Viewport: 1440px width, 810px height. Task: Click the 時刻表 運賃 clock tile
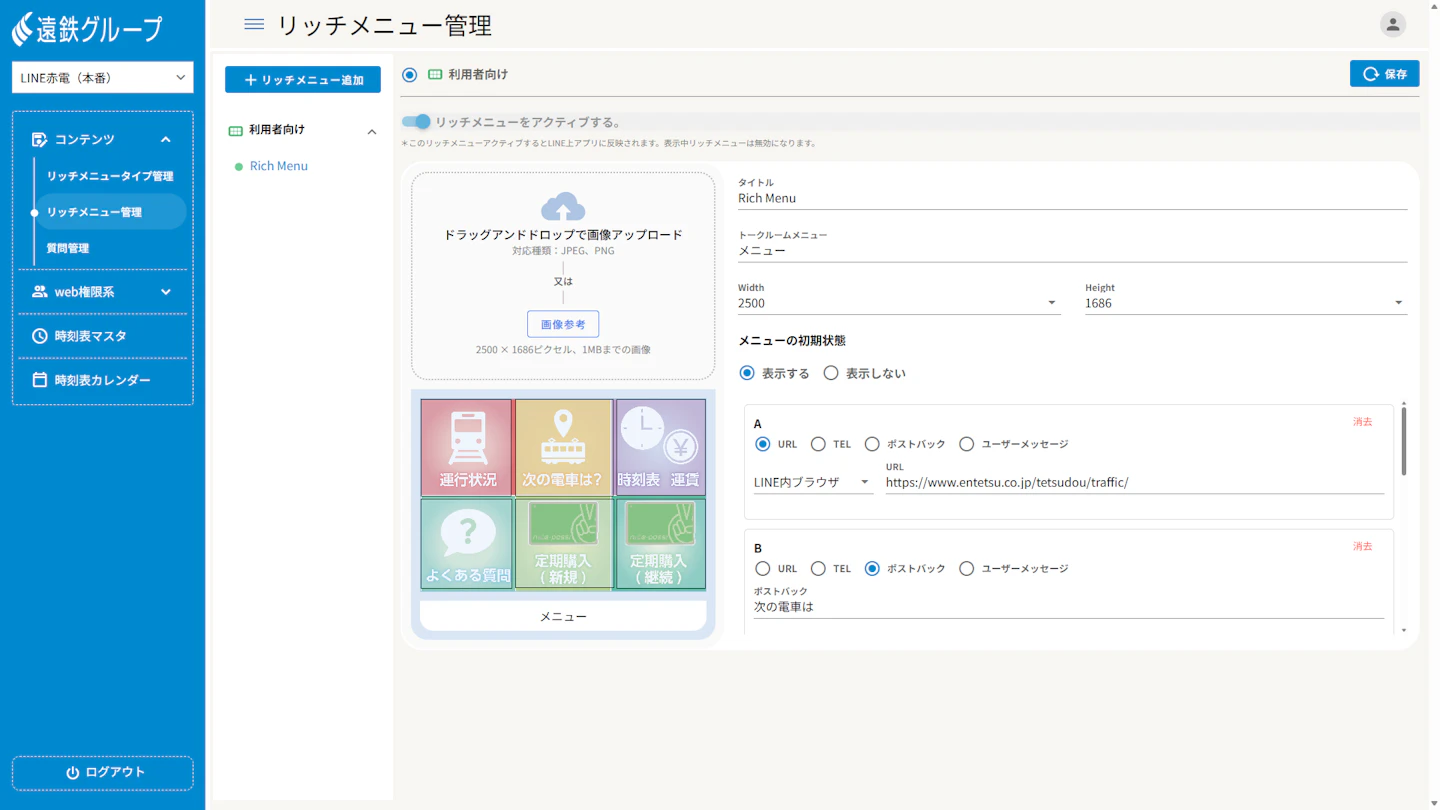[660, 447]
